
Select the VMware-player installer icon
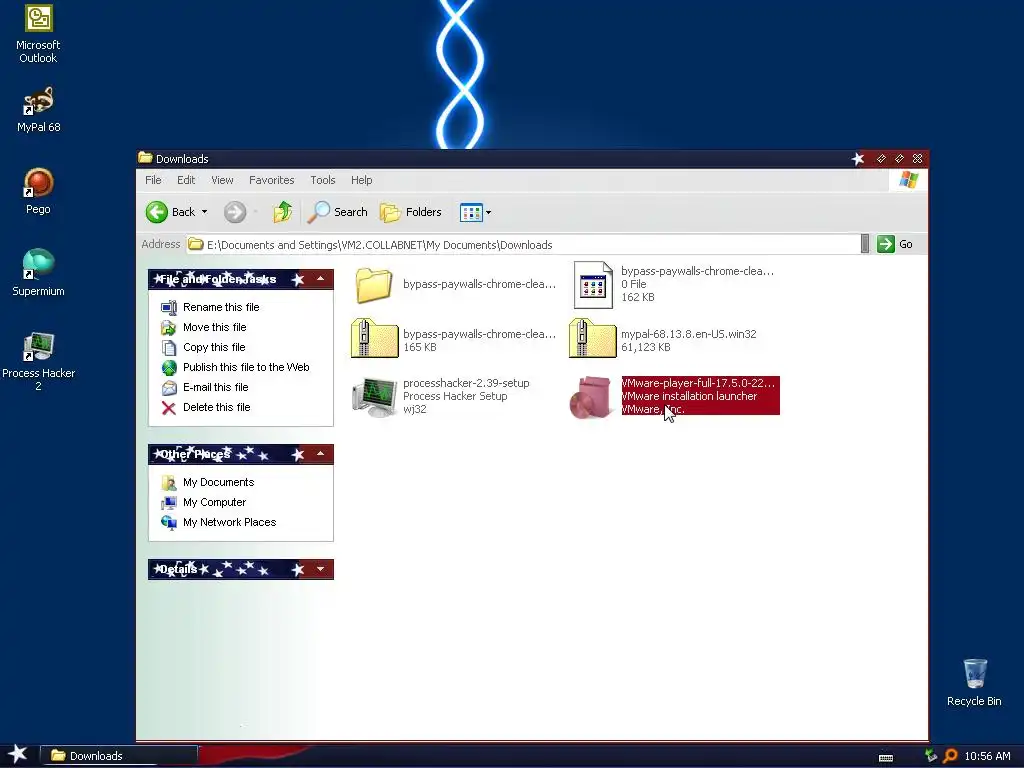(591, 397)
